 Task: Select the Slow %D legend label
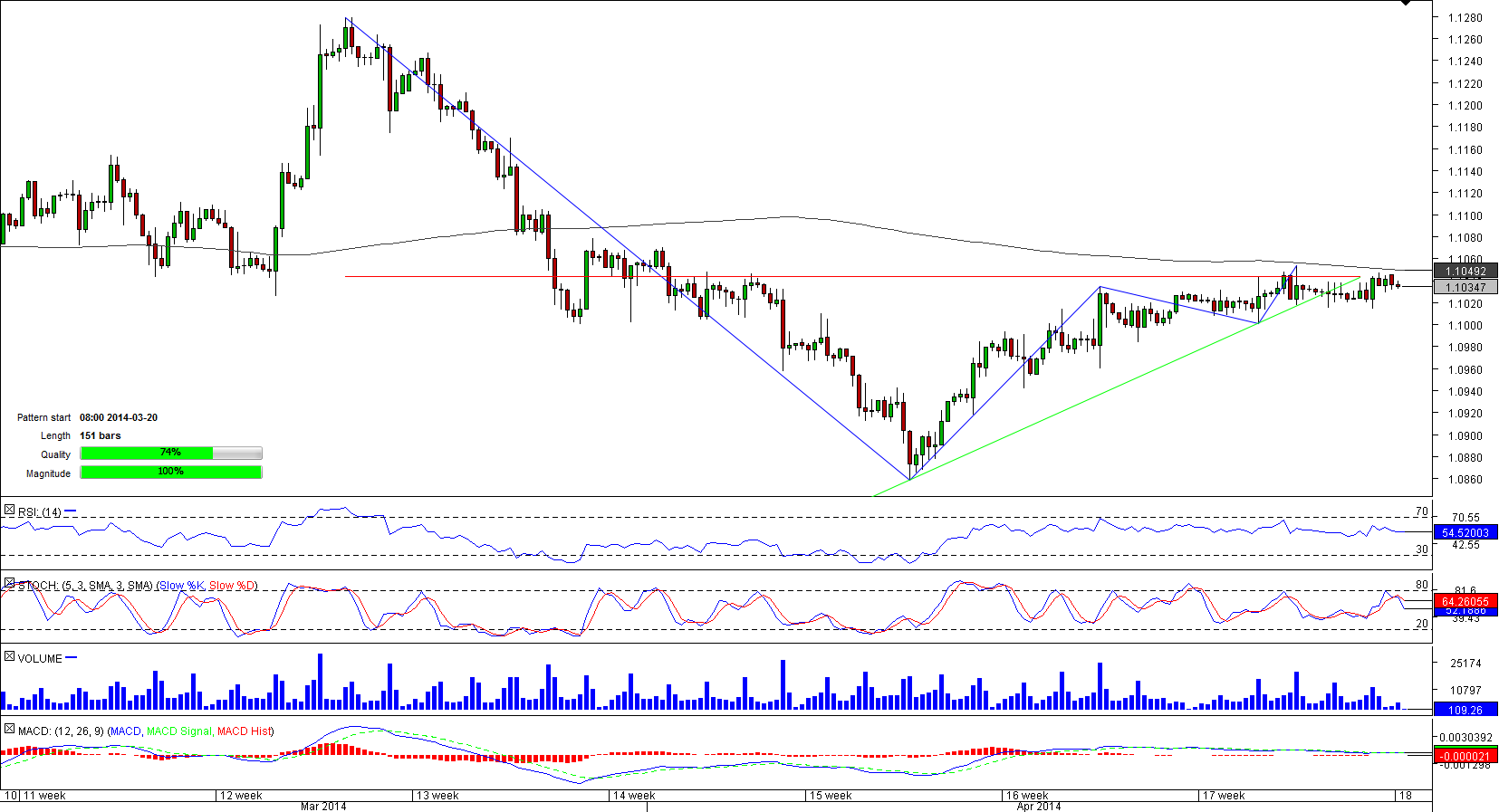(x=232, y=586)
